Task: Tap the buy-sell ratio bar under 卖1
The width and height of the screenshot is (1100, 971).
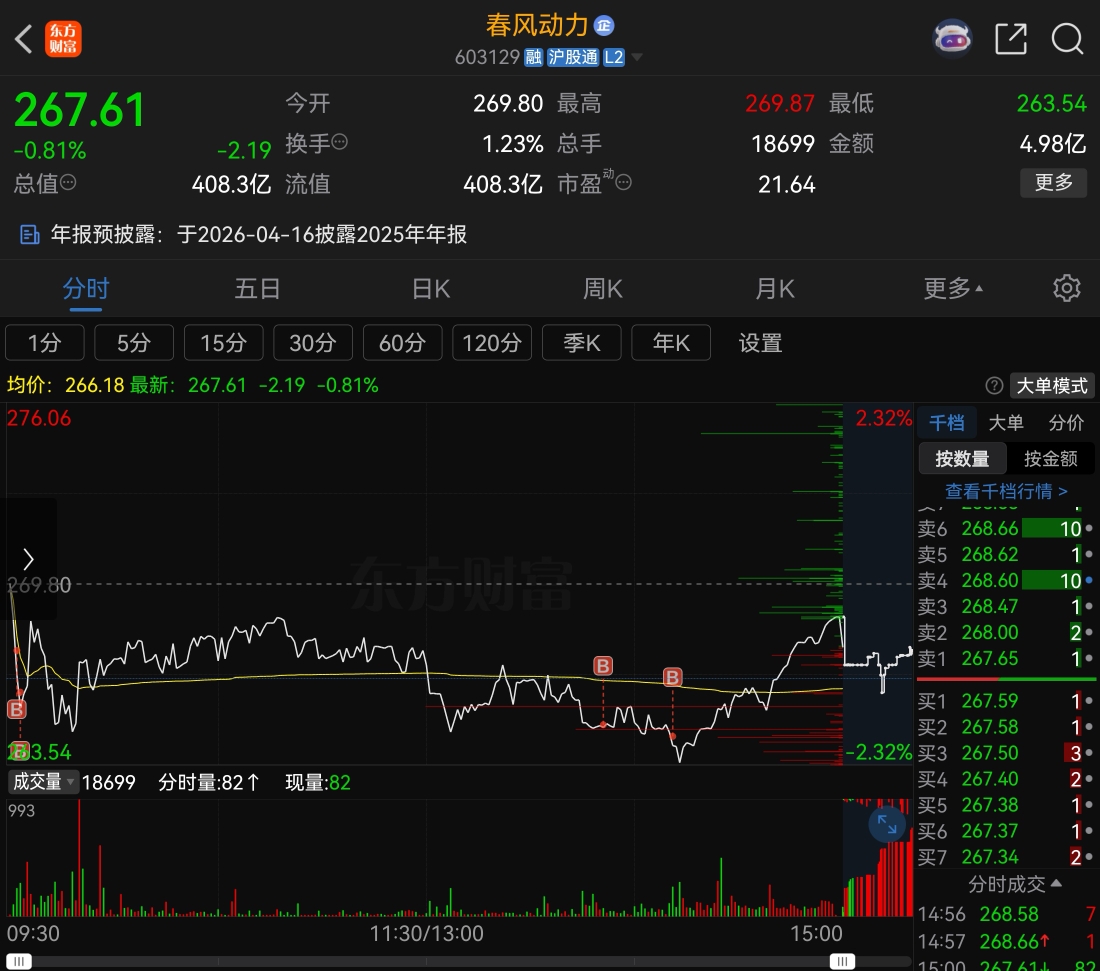Action: (1006, 679)
